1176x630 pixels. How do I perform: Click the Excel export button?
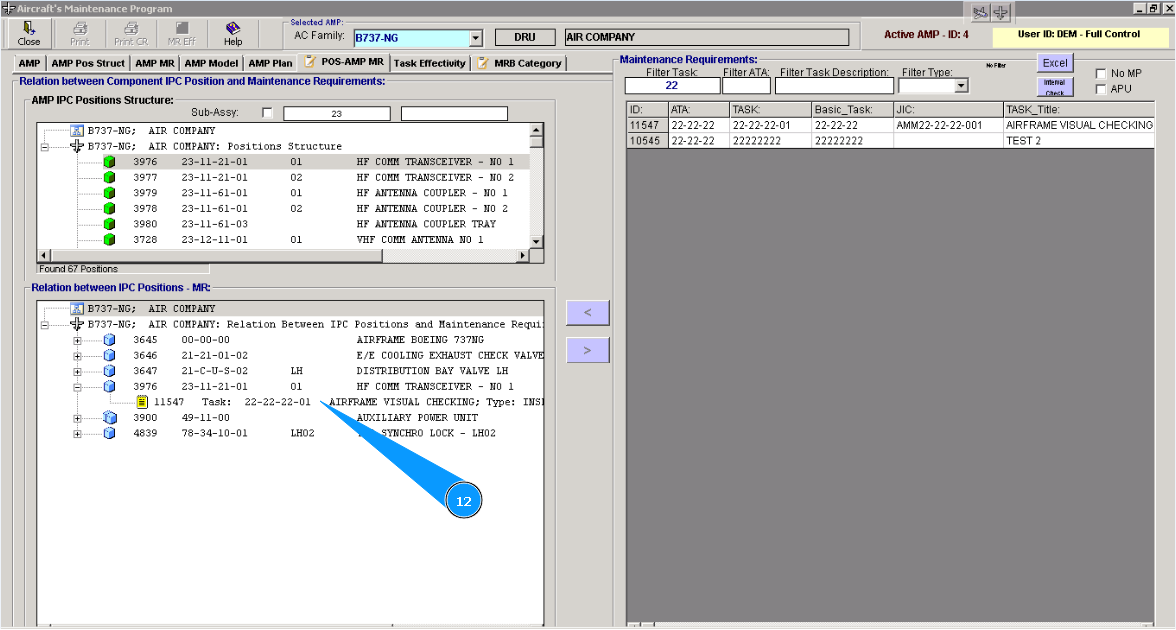1055,63
